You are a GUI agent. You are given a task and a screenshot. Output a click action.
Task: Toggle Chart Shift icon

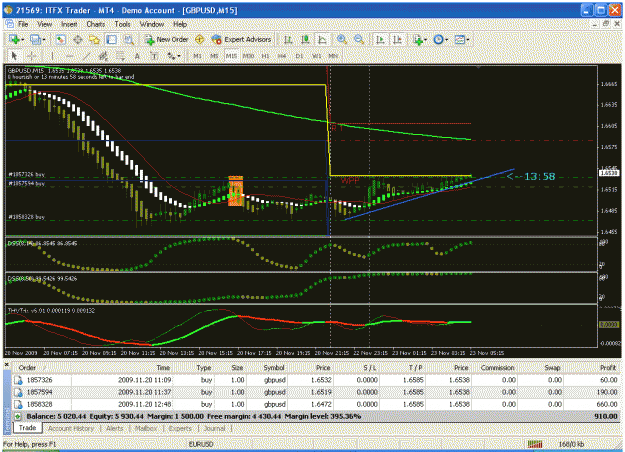(397, 39)
